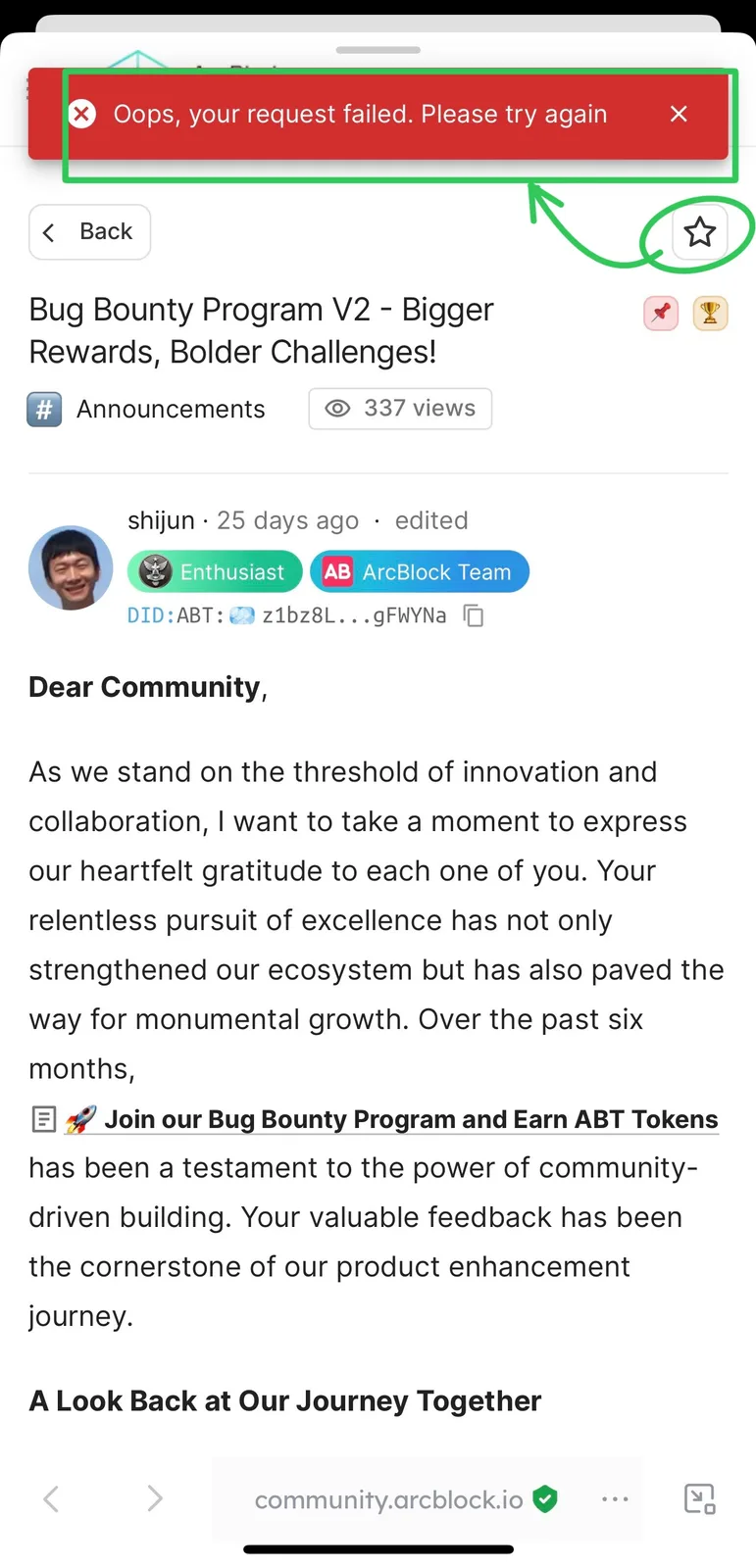Image resolution: width=756 pixels, height=1568 pixels.
Task: Open the browser three-dots more menu
Action: point(615,1499)
